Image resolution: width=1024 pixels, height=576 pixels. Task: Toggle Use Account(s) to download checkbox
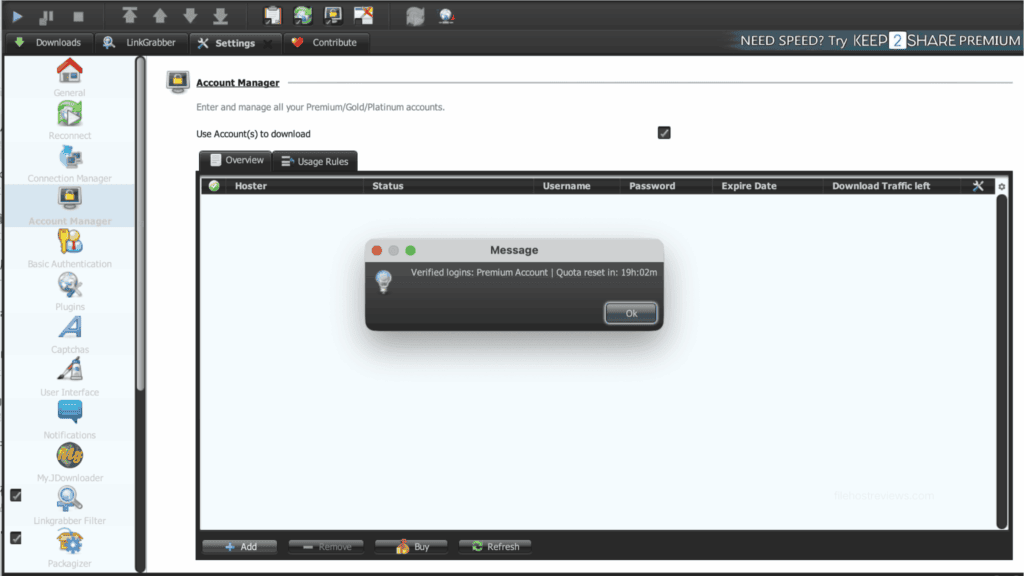(664, 133)
